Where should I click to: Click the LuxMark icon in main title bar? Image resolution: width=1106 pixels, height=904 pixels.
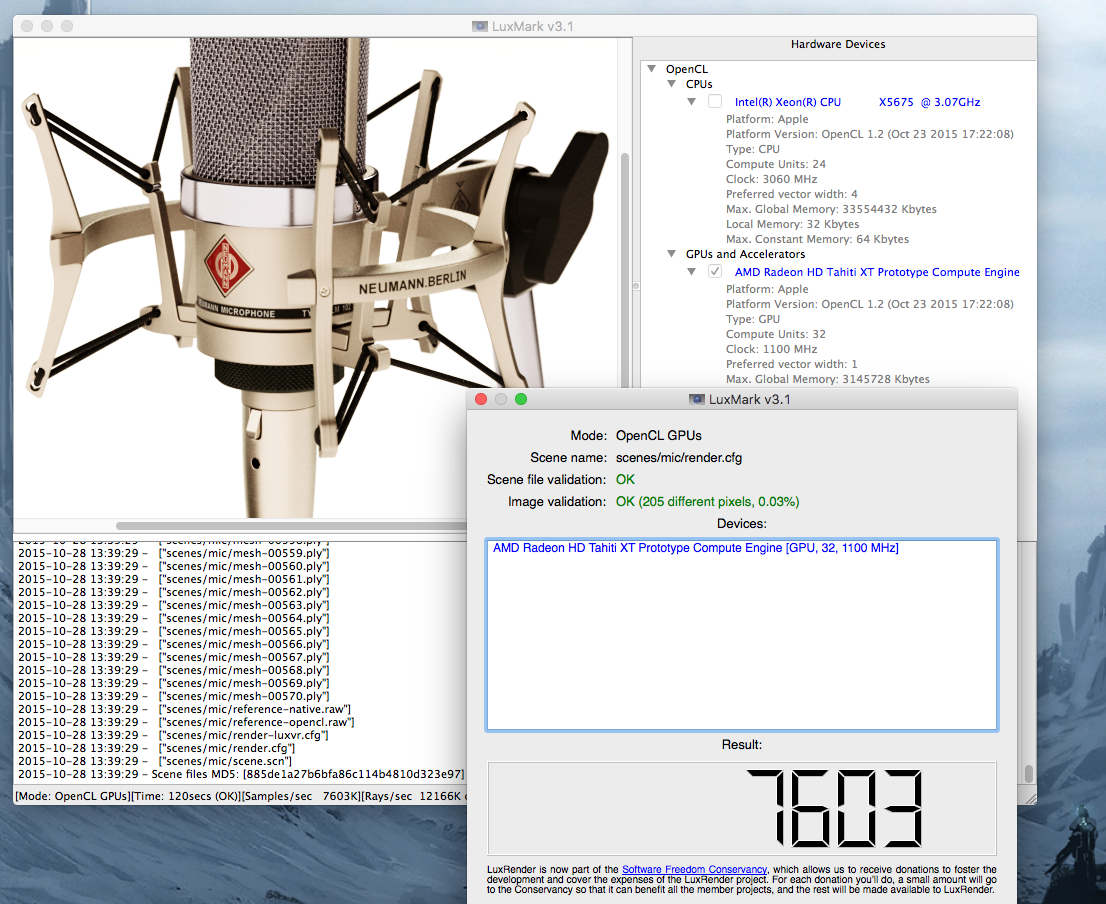click(x=481, y=26)
